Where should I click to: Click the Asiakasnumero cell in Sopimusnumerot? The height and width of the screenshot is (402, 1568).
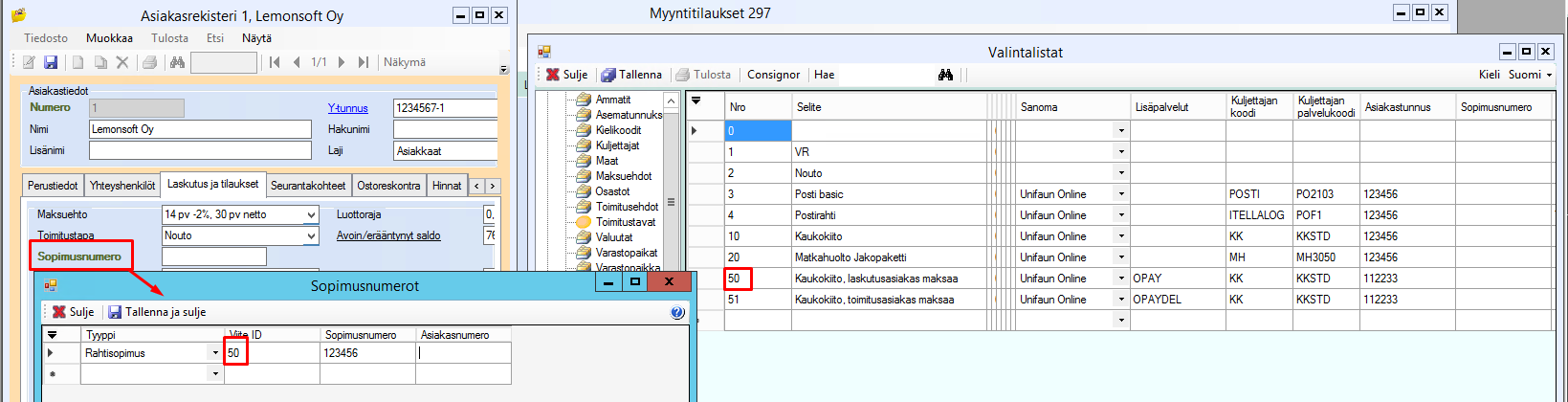tap(463, 353)
